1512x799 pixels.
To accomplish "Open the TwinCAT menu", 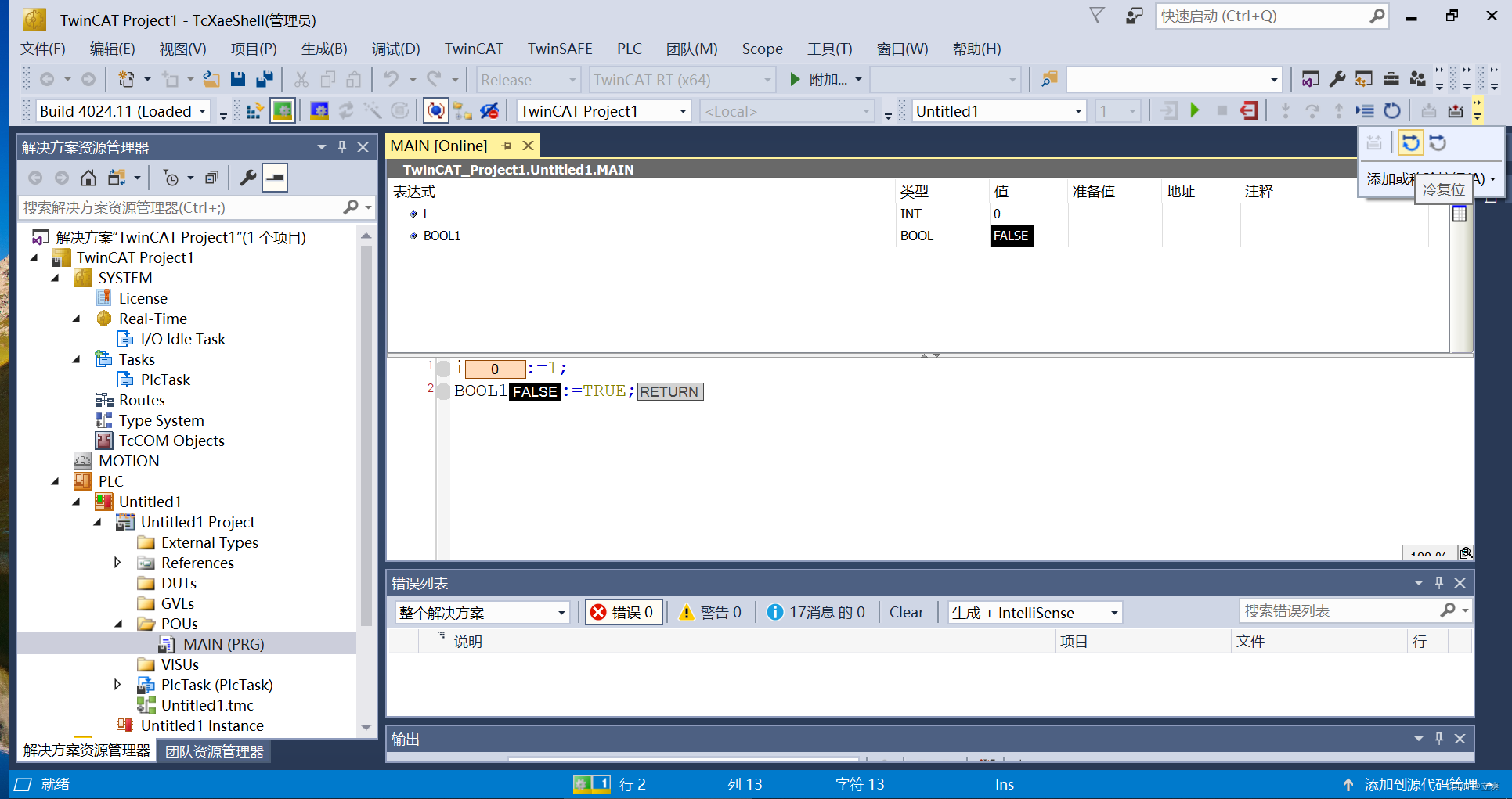I will pyautogui.click(x=474, y=49).
